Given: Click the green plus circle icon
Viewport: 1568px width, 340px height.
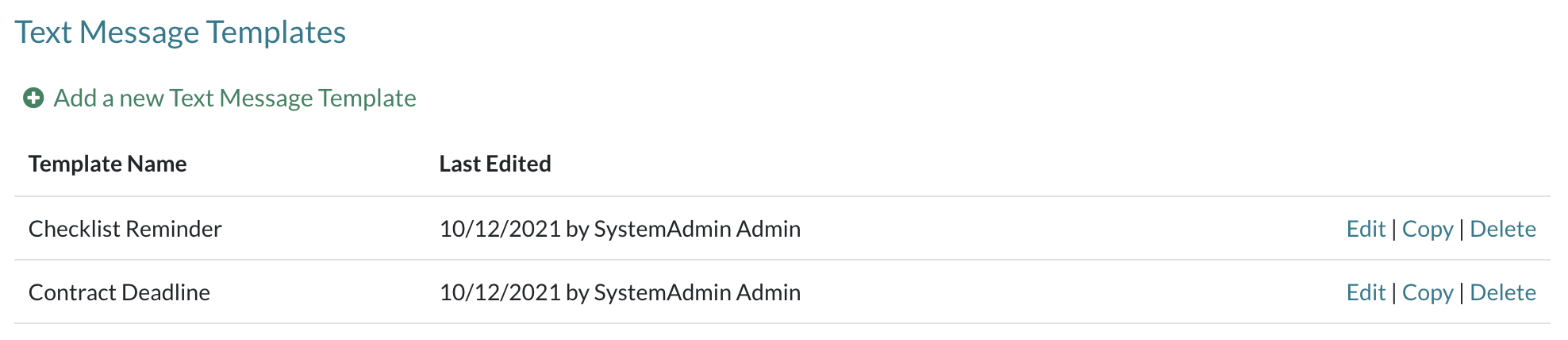Looking at the screenshot, I should 33,98.
